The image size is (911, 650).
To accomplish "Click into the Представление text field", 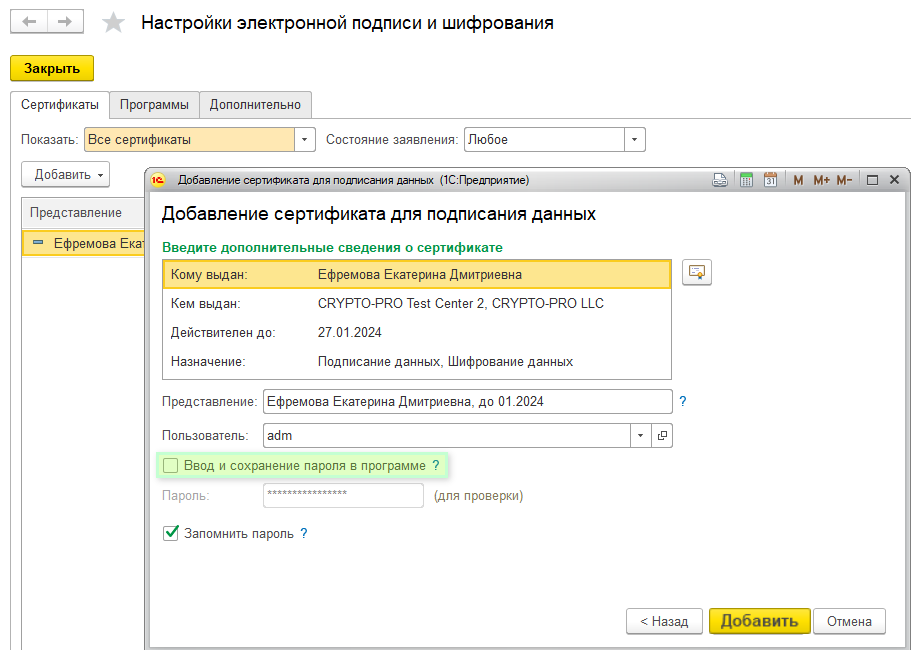I will [x=466, y=401].
